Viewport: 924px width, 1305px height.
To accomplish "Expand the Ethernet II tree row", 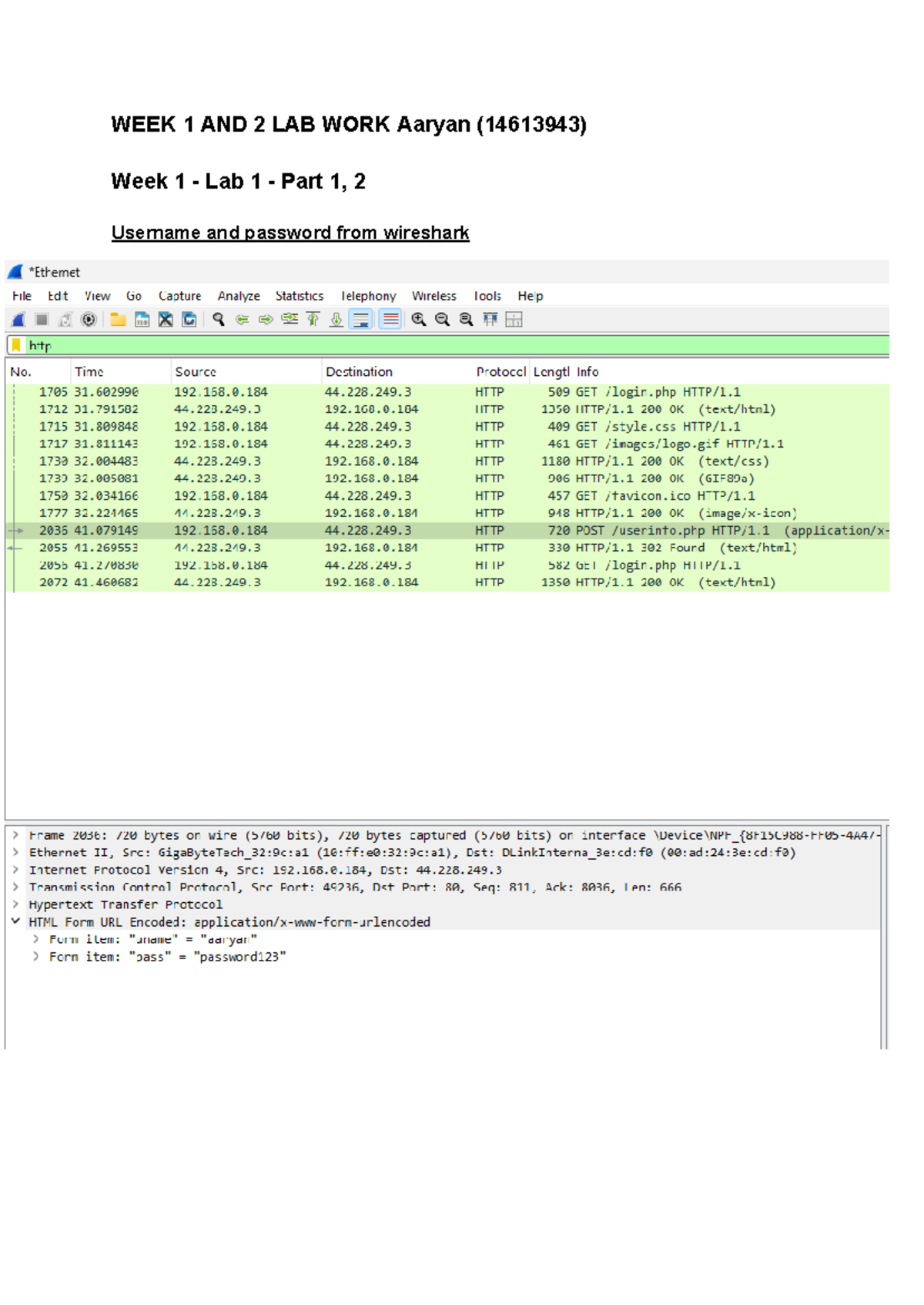I will pyautogui.click(x=15, y=853).
